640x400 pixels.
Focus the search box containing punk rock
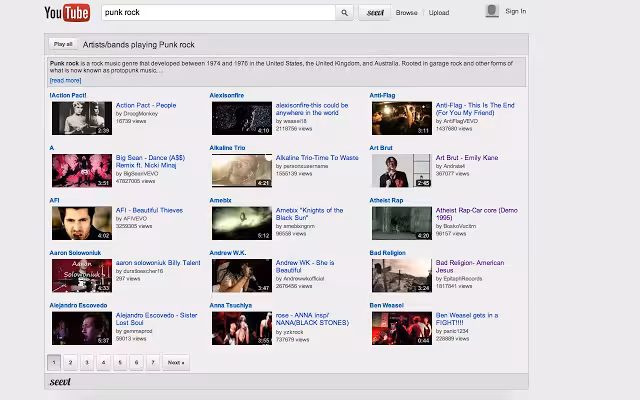point(218,13)
